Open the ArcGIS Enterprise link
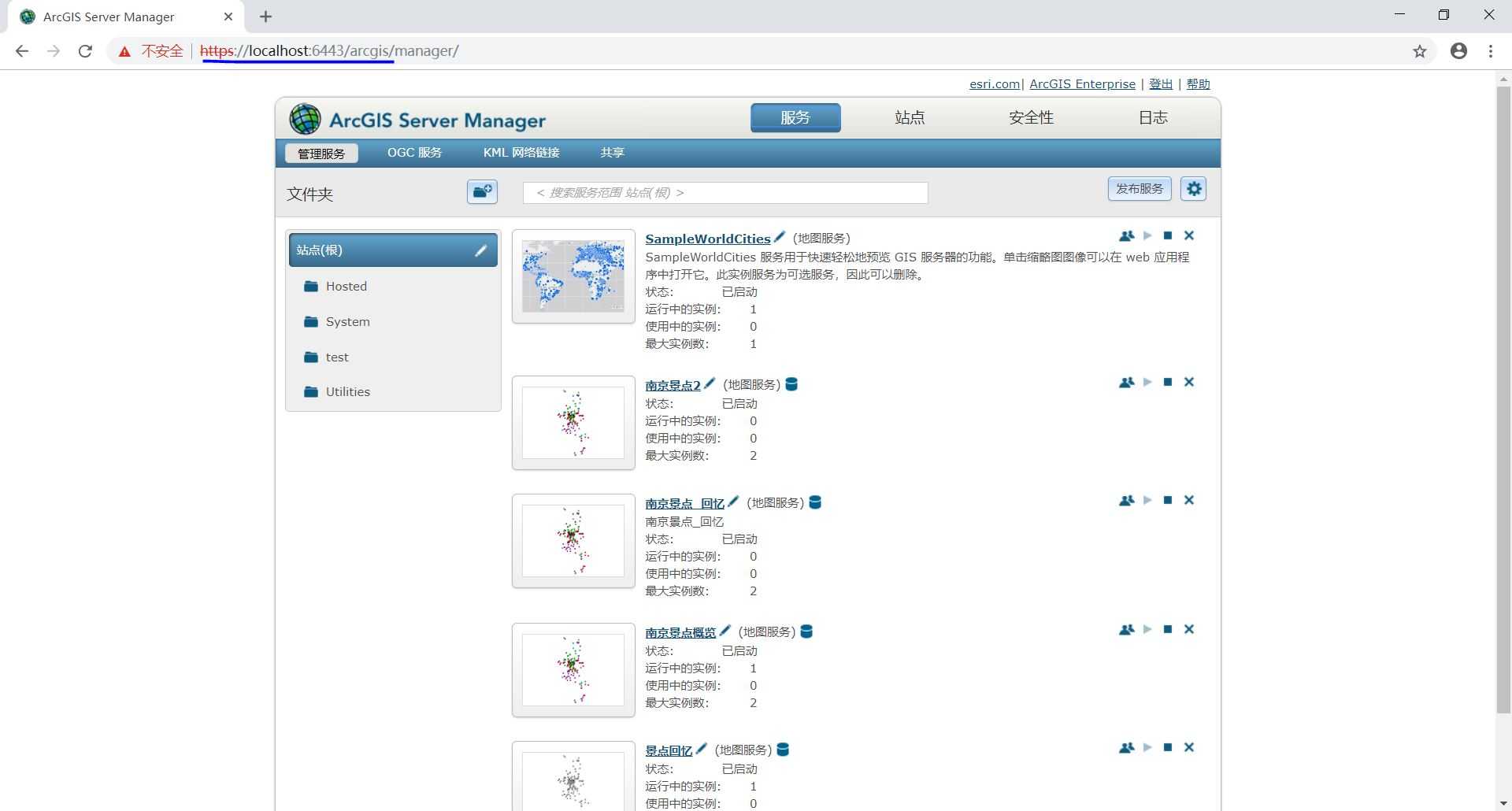The height and width of the screenshot is (811, 1512). tap(1082, 84)
